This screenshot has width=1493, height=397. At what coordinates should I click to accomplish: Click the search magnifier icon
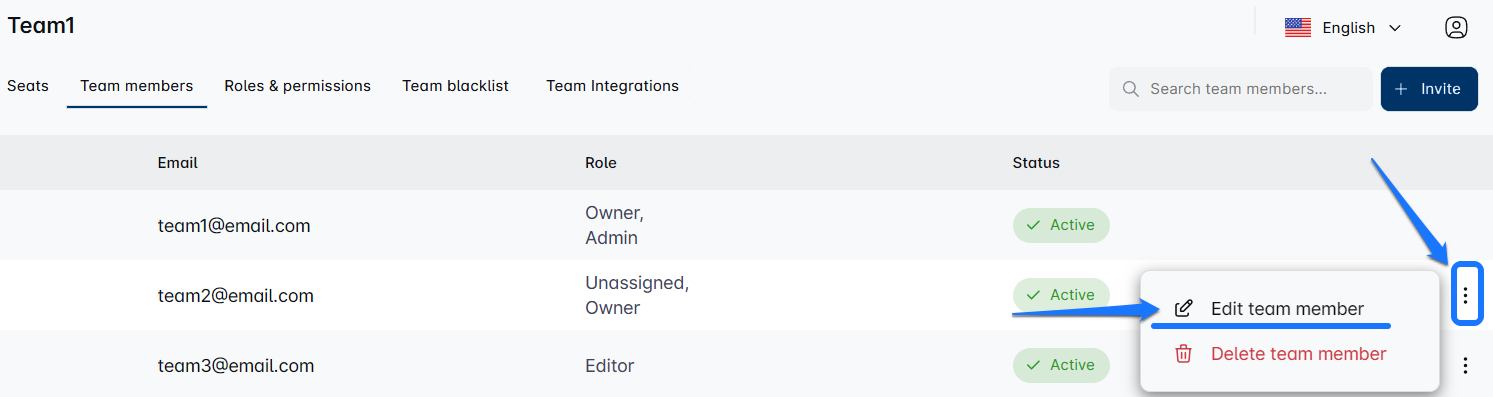[1131, 89]
